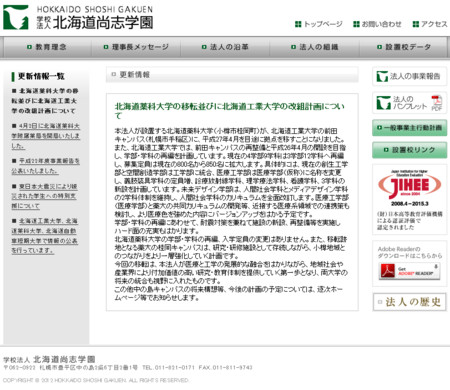
Task: Click the footer 学校法人 北海道尚志学園 text
Action: coord(49,359)
